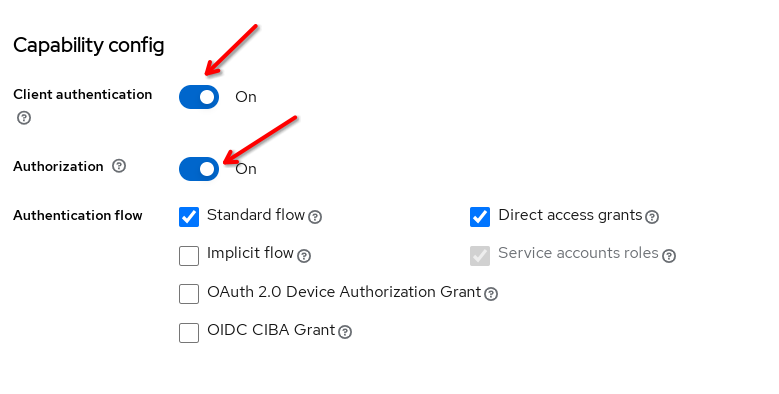Click the On text beside Authorization switch
779x394 pixels.
246,169
